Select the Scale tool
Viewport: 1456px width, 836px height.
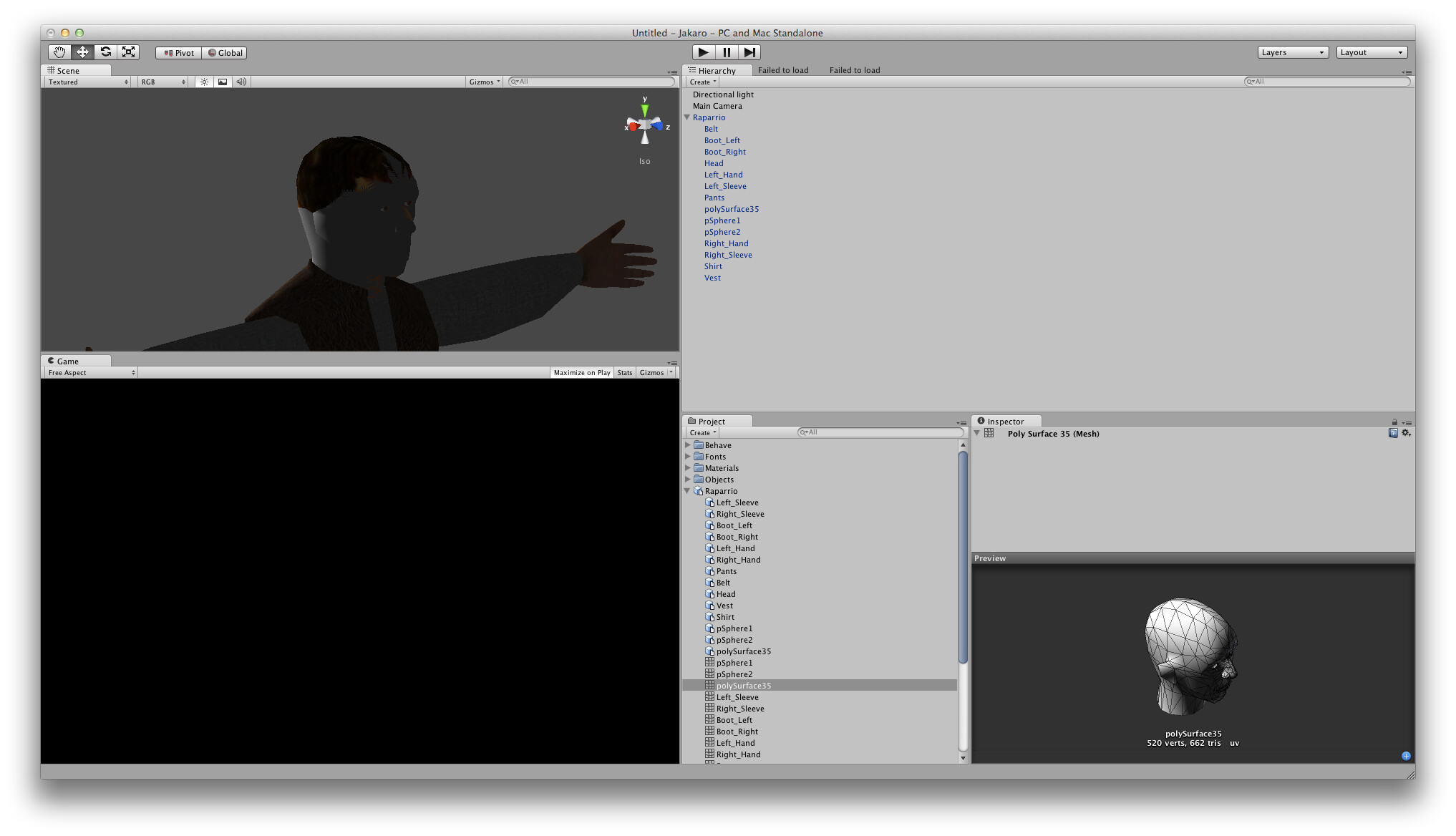pos(129,52)
